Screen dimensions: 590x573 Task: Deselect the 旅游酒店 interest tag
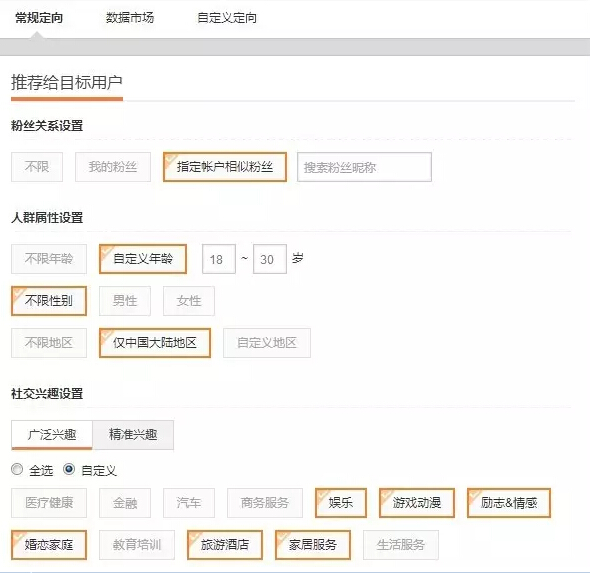(x=225, y=545)
